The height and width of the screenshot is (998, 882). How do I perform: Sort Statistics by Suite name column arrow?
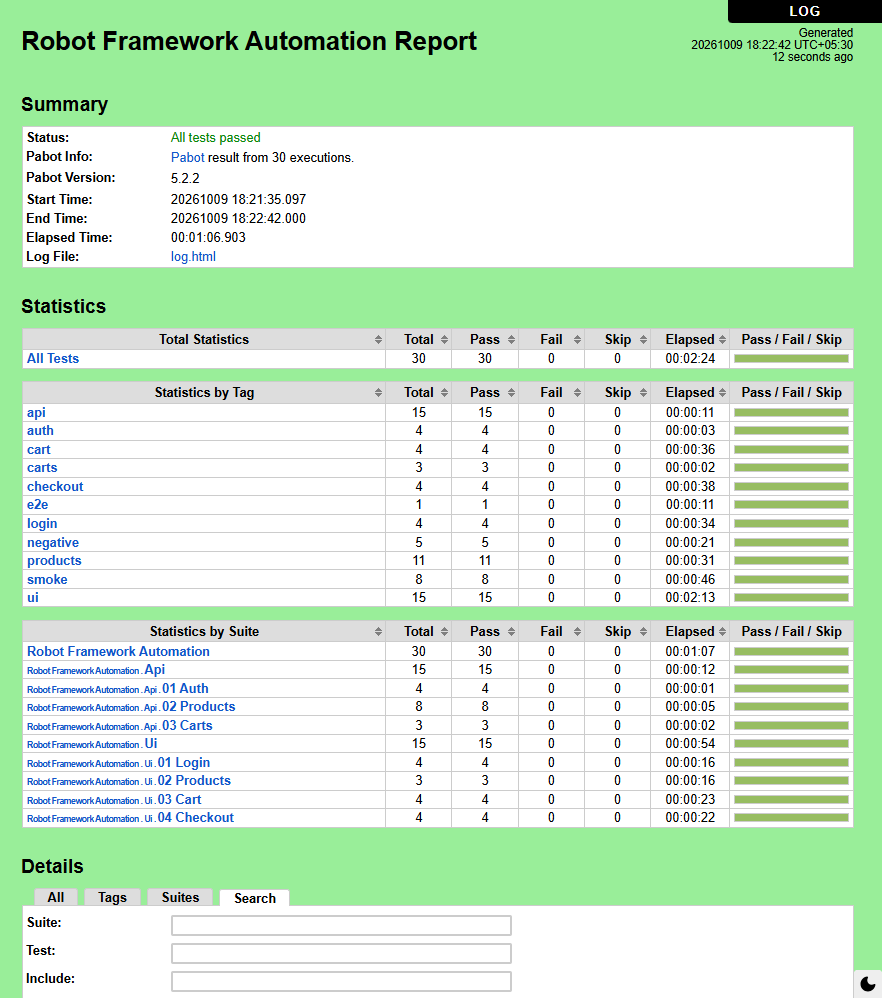[x=379, y=632]
